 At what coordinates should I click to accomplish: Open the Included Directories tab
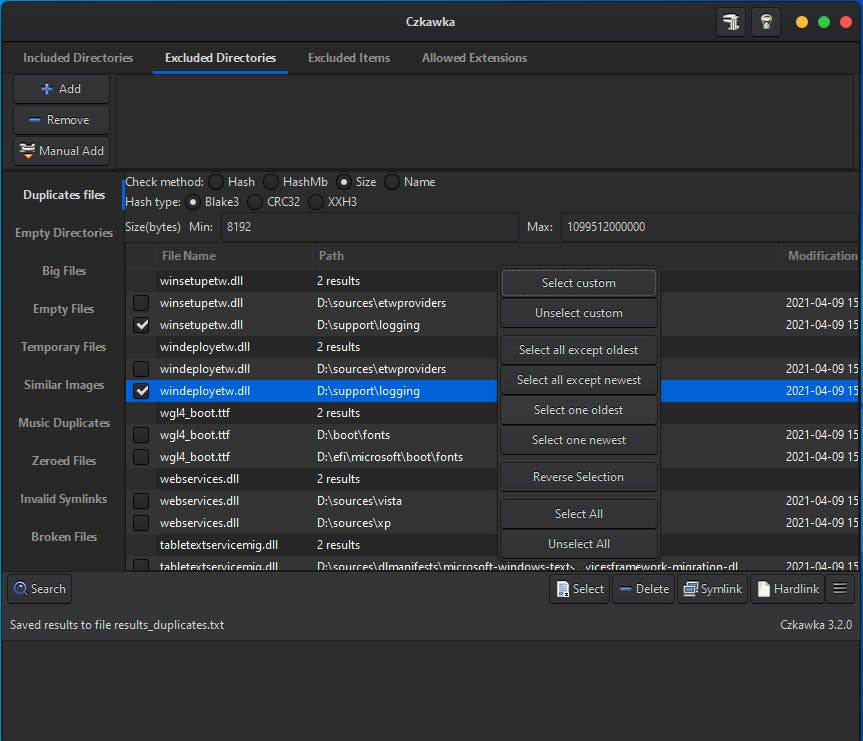pos(78,58)
